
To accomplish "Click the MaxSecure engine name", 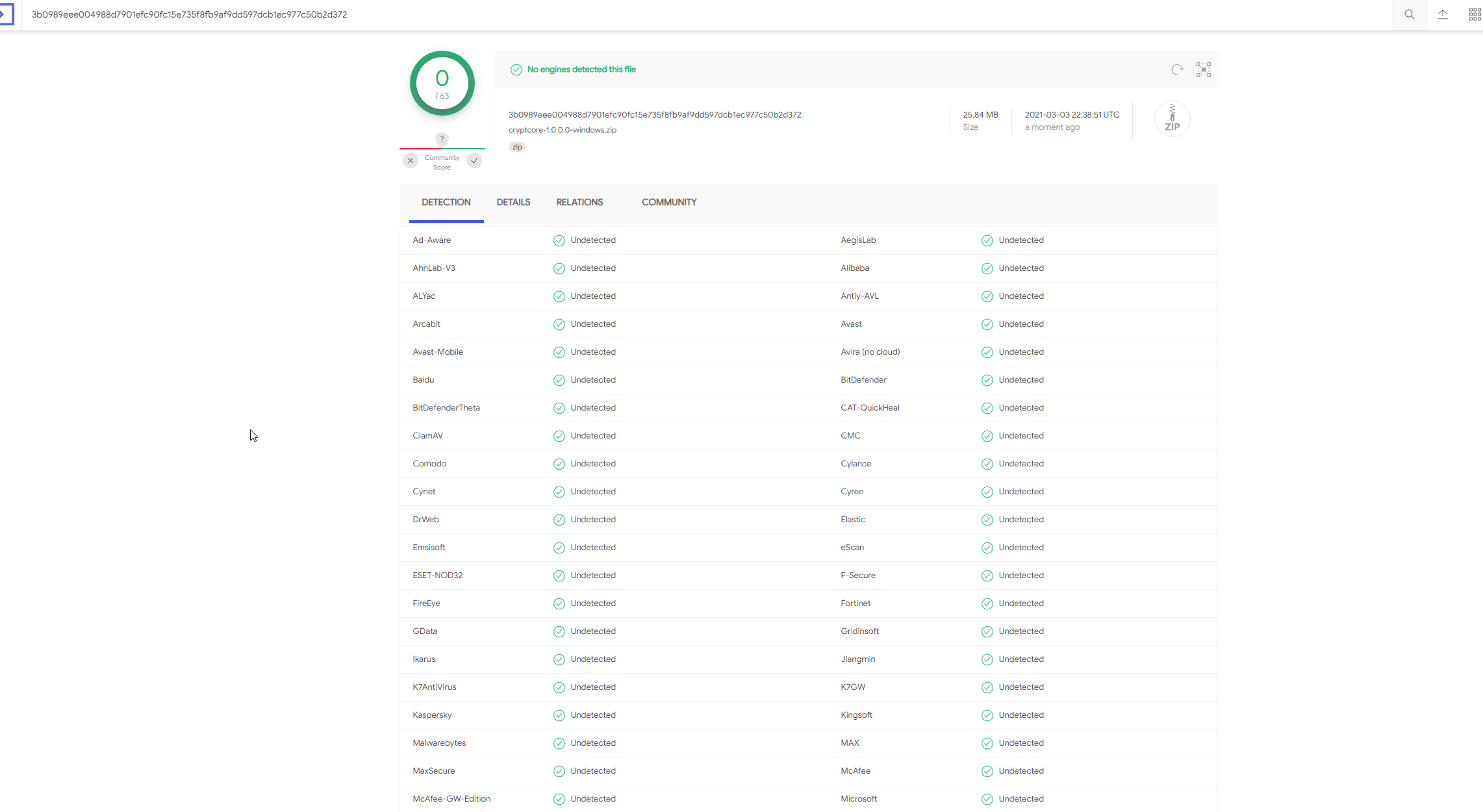I will point(434,771).
